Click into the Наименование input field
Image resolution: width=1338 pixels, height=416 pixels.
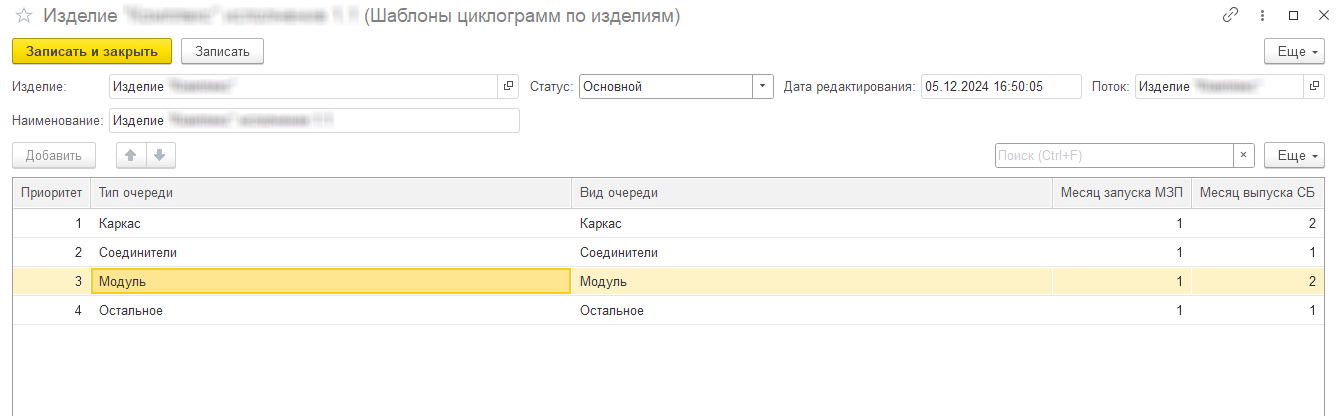point(314,121)
